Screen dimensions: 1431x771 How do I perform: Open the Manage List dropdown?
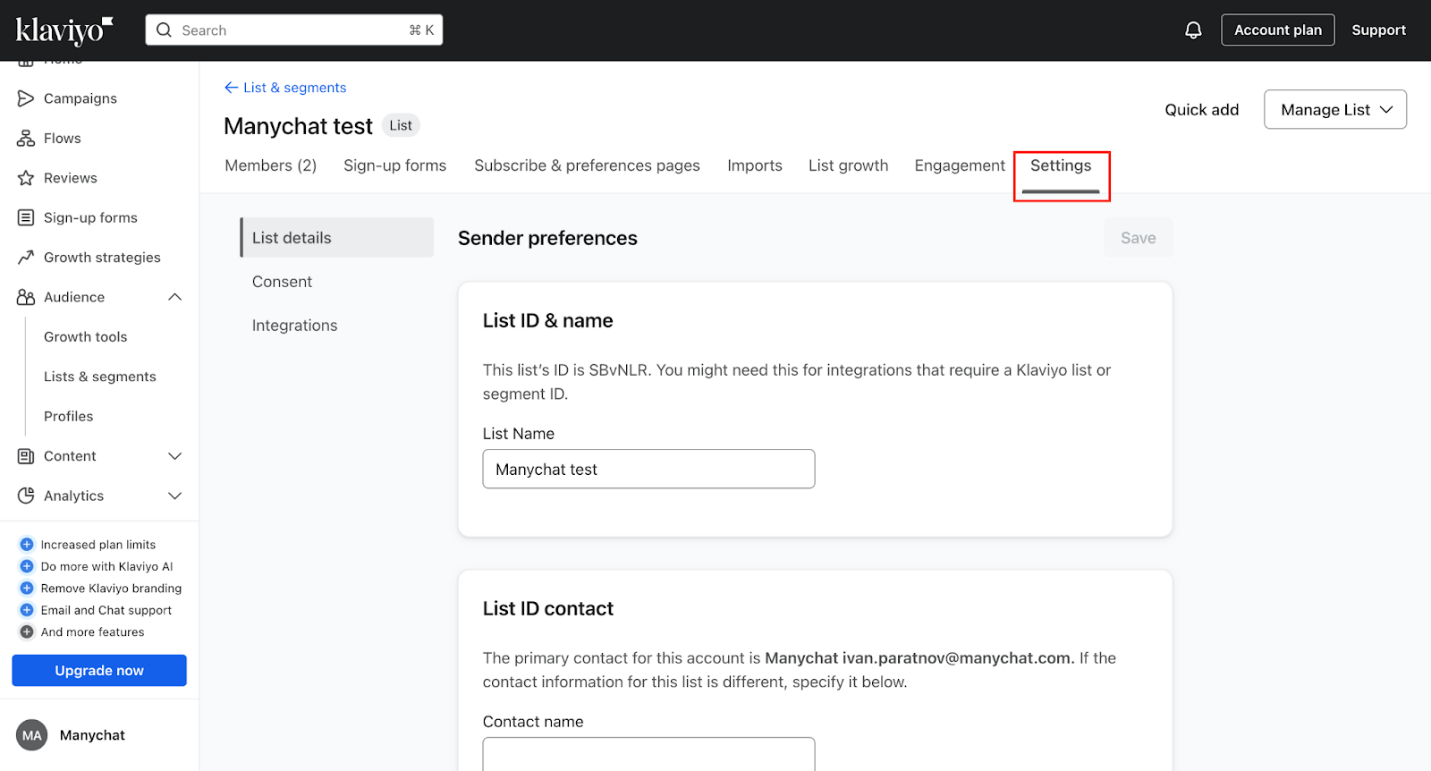point(1335,109)
